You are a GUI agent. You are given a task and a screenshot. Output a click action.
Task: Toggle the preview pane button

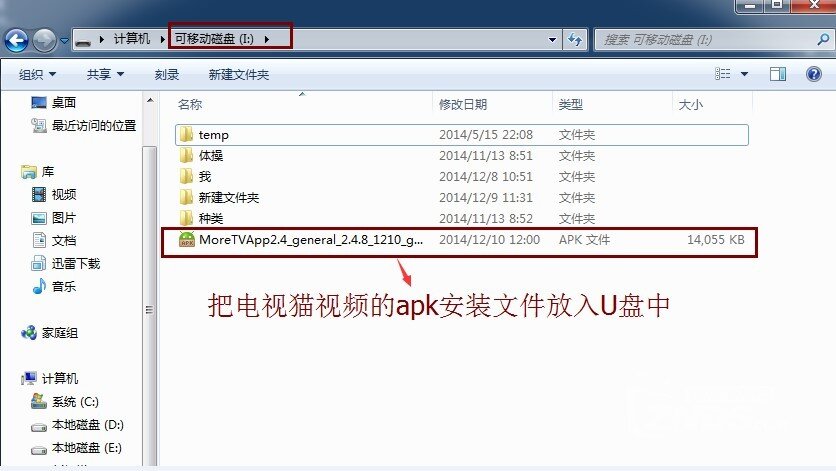click(778, 74)
